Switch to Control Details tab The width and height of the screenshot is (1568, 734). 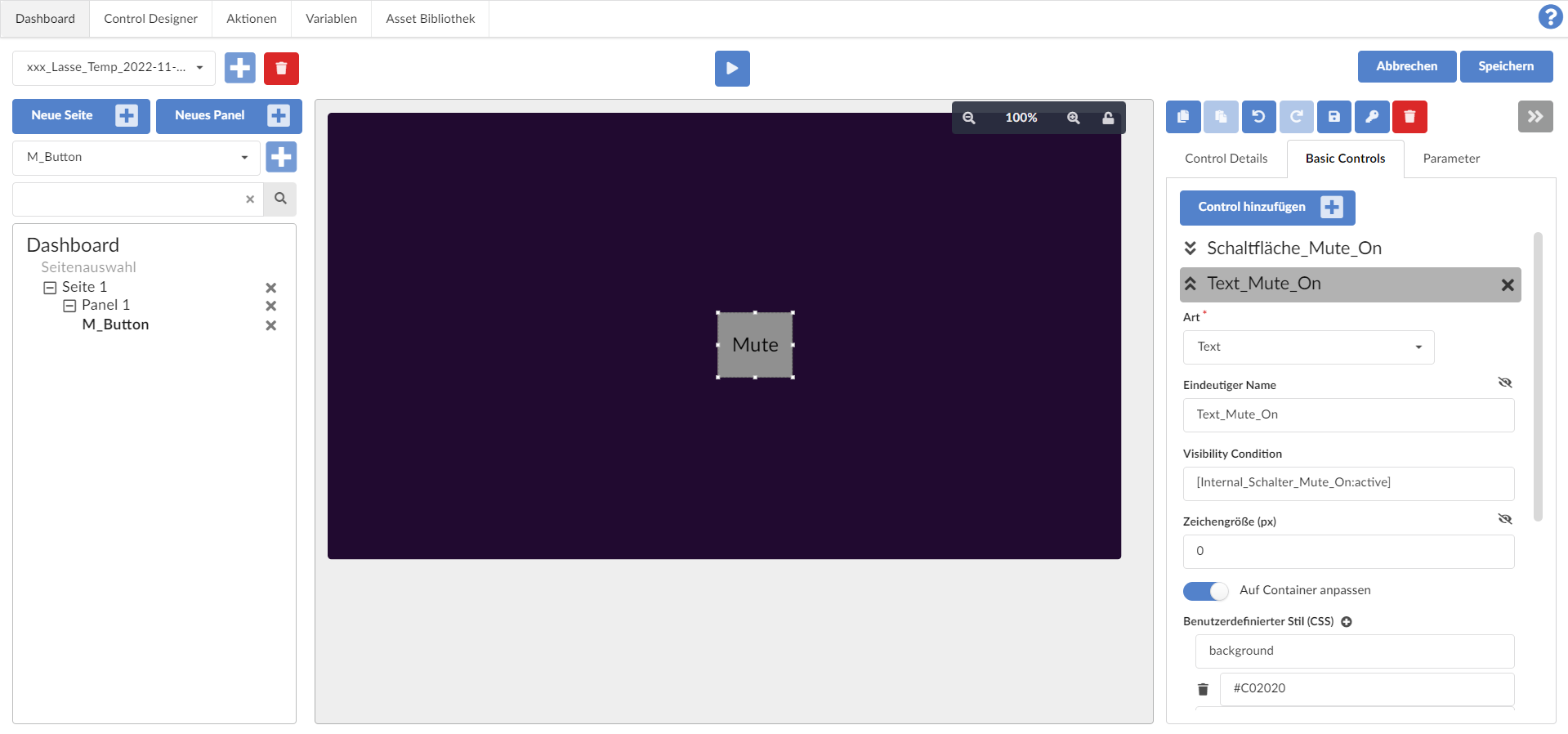click(x=1226, y=159)
